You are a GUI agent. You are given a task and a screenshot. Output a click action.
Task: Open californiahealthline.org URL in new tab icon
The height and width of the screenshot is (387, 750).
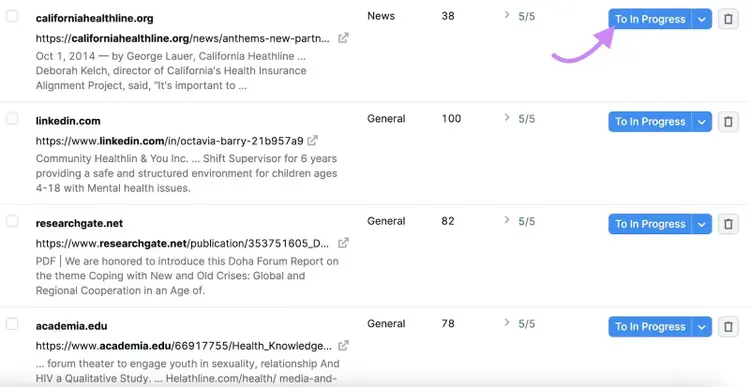coord(343,38)
